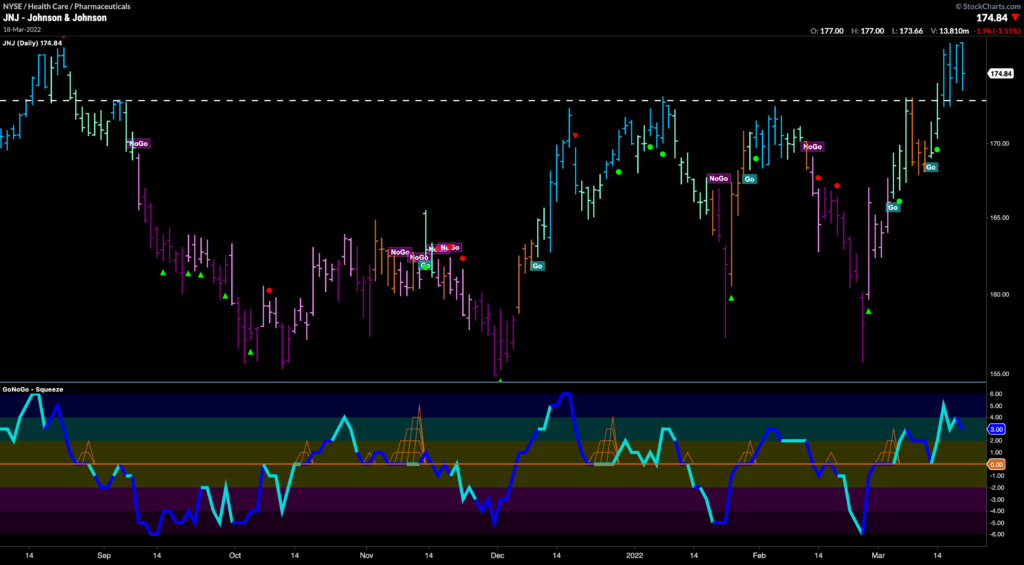Click the V: 13.810m volume value
The width and height of the screenshot is (1024, 565).
click(x=948, y=31)
